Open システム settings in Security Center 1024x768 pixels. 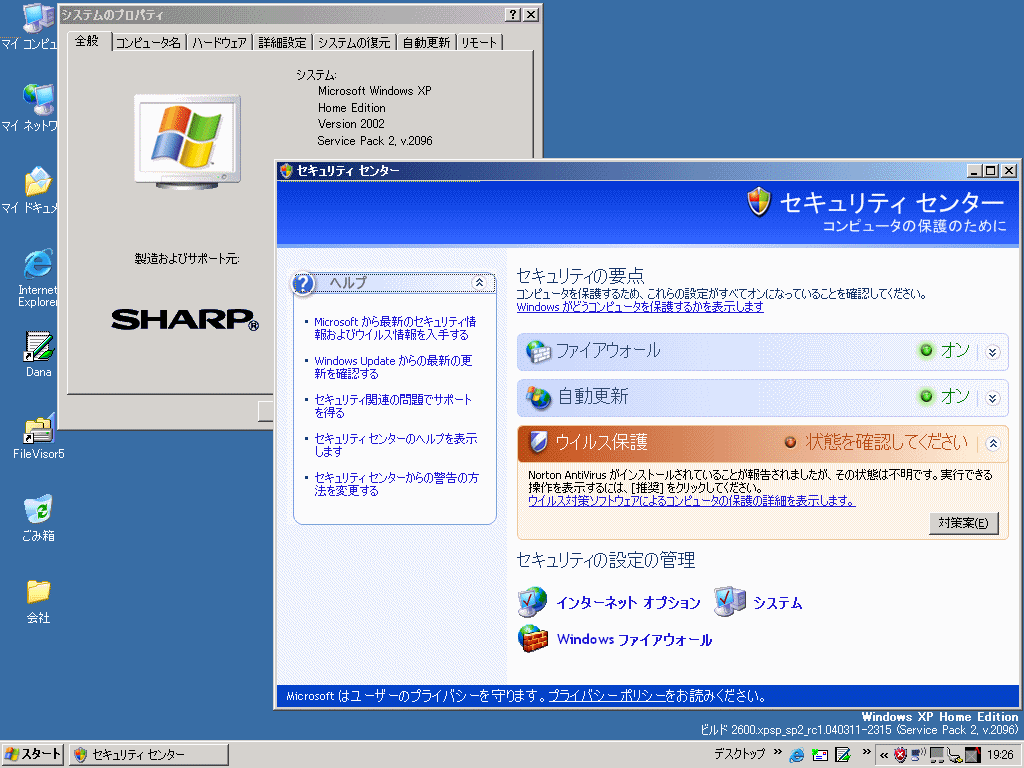(777, 603)
